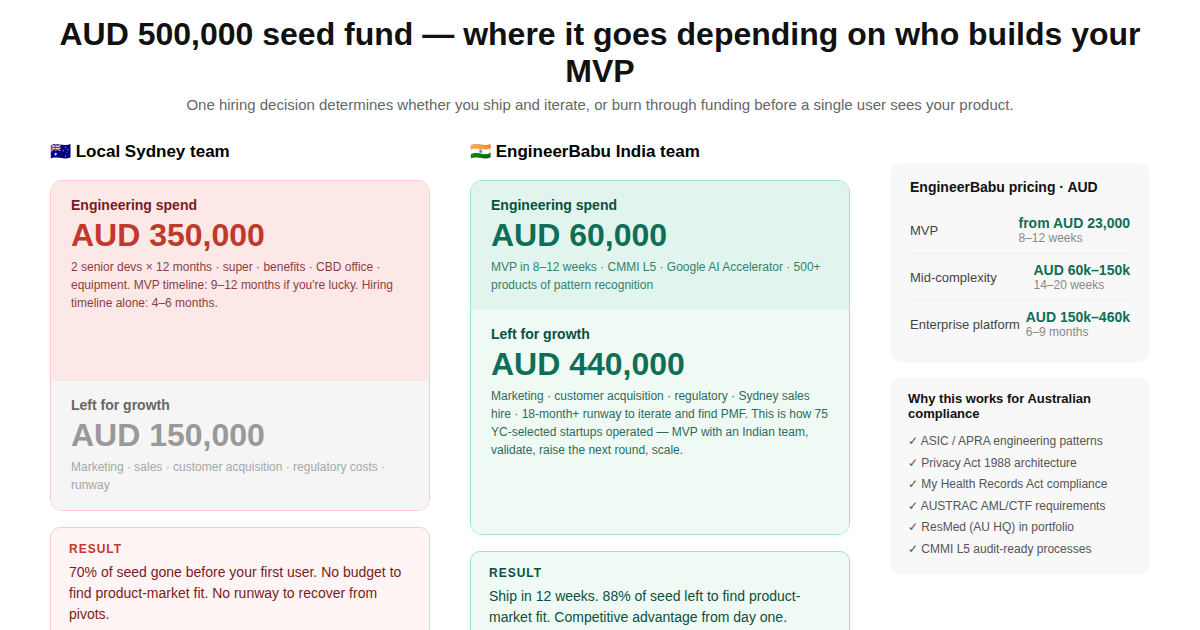The width and height of the screenshot is (1200, 630).
Task: Click 'CMMI L5 audit-ready processes' item
Action: point(1000,549)
